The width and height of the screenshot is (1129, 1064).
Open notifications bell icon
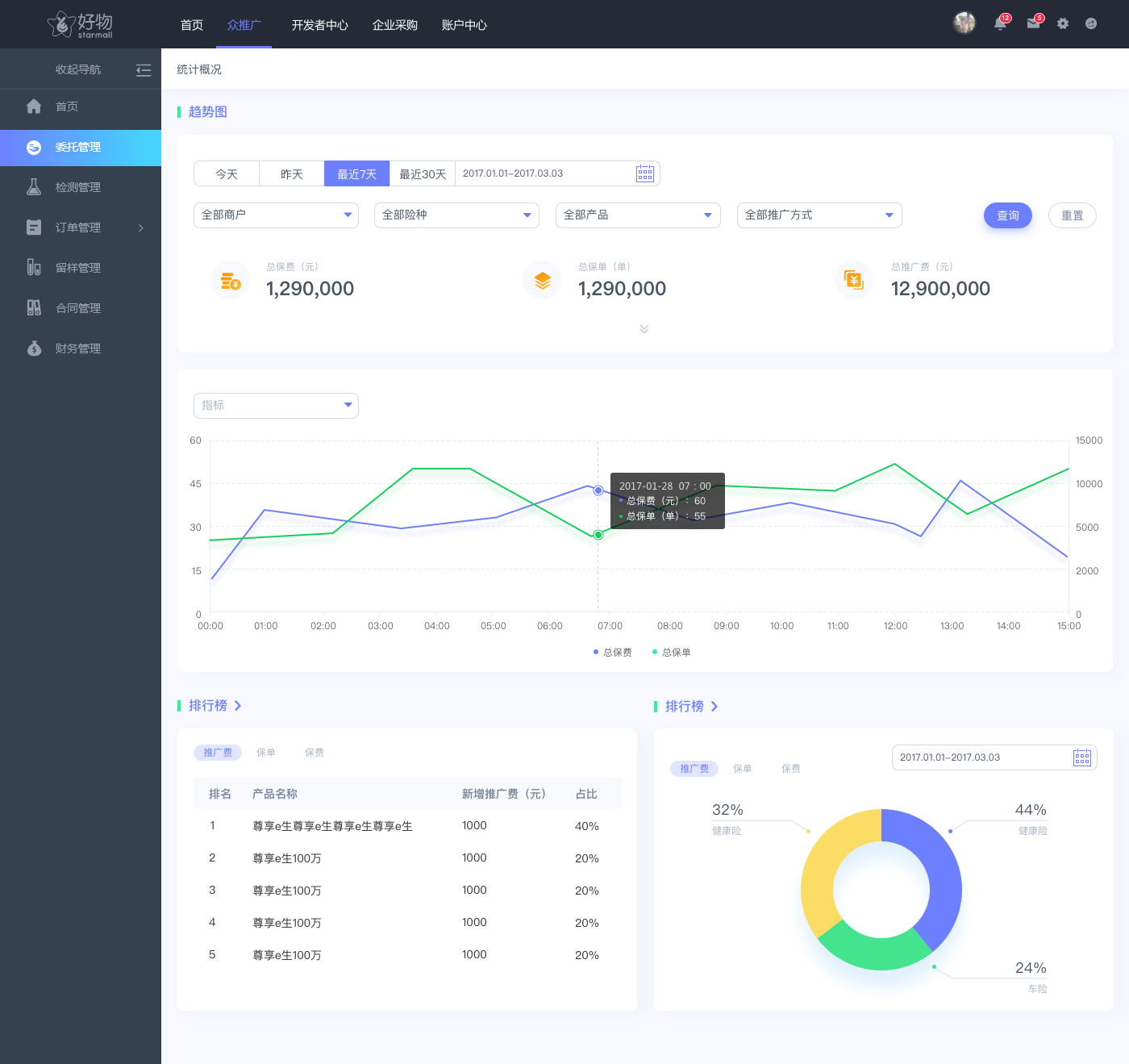(x=1000, y=23)
